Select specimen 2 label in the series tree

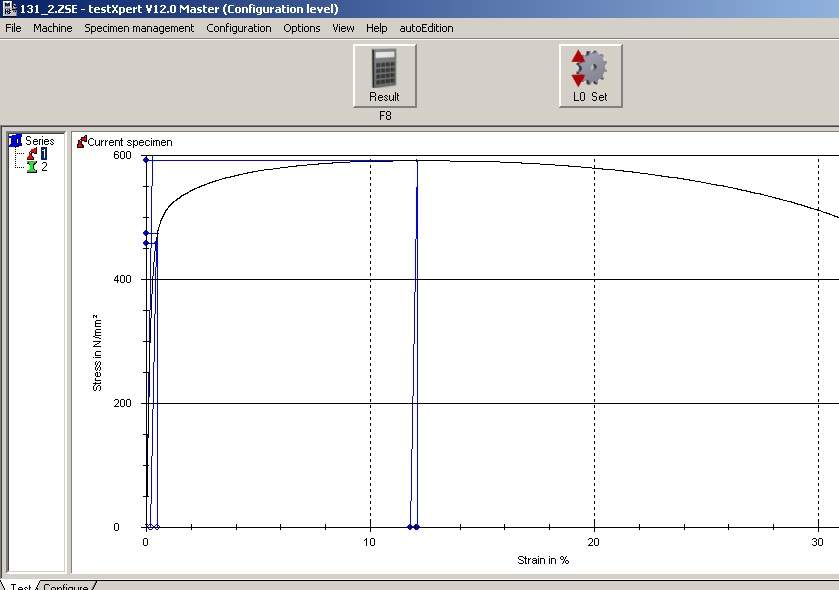pyautogui.click(x=44, y=167)
